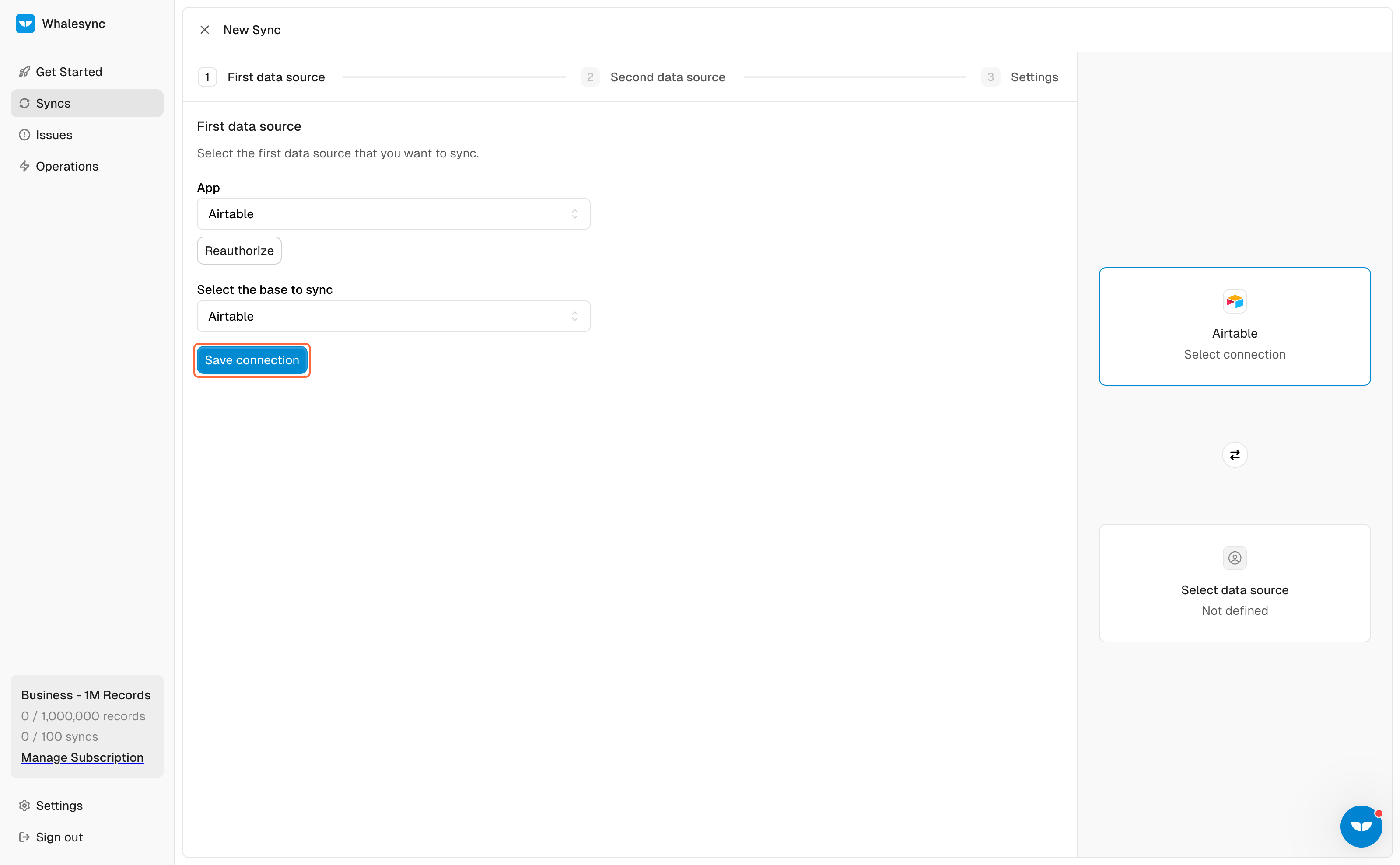1400x865 pixels.
Task: Click the Reauthorize button
Action: pos(239,251)
